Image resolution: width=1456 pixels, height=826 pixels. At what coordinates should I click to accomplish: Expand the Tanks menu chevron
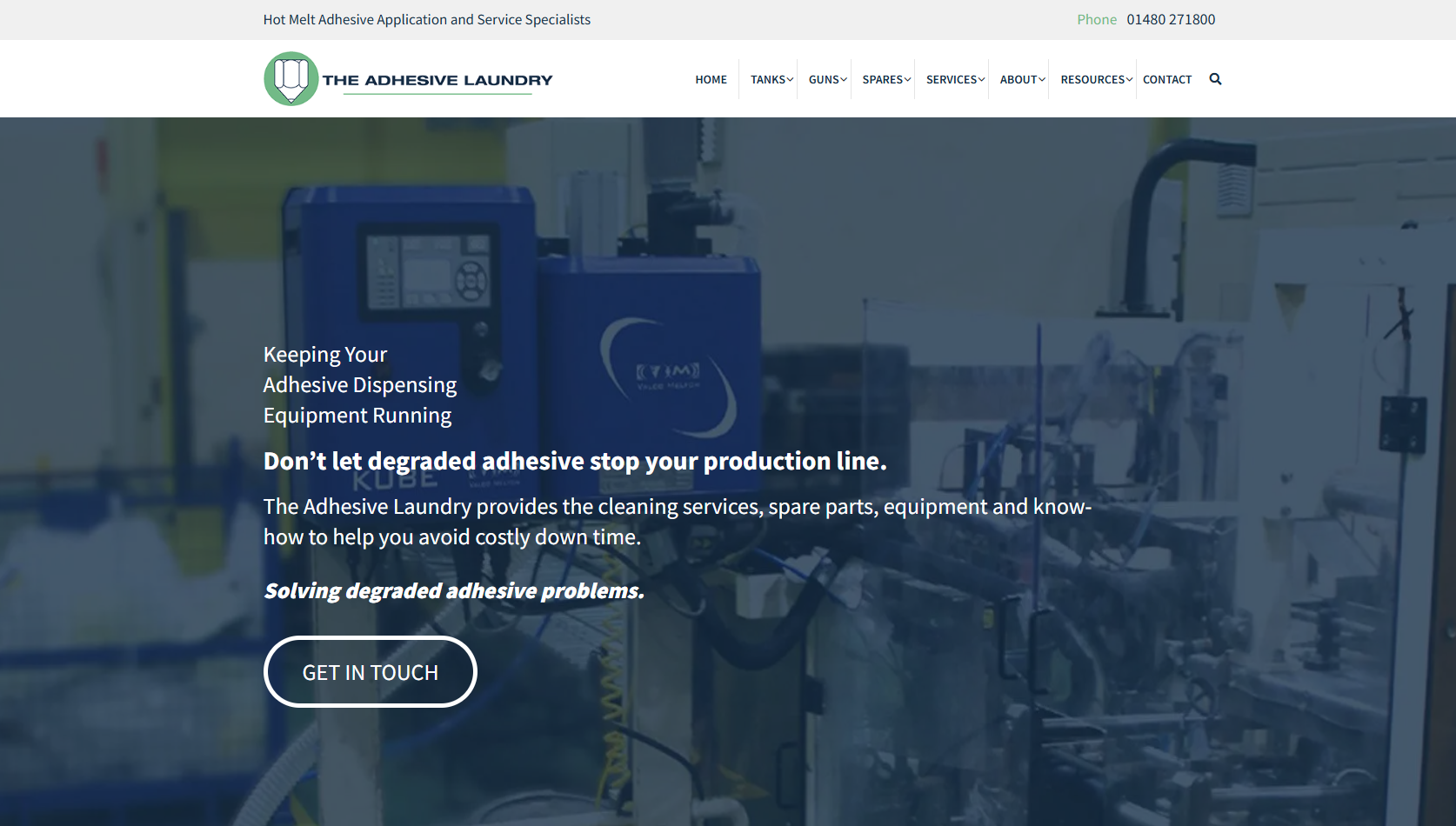(790, 80)
